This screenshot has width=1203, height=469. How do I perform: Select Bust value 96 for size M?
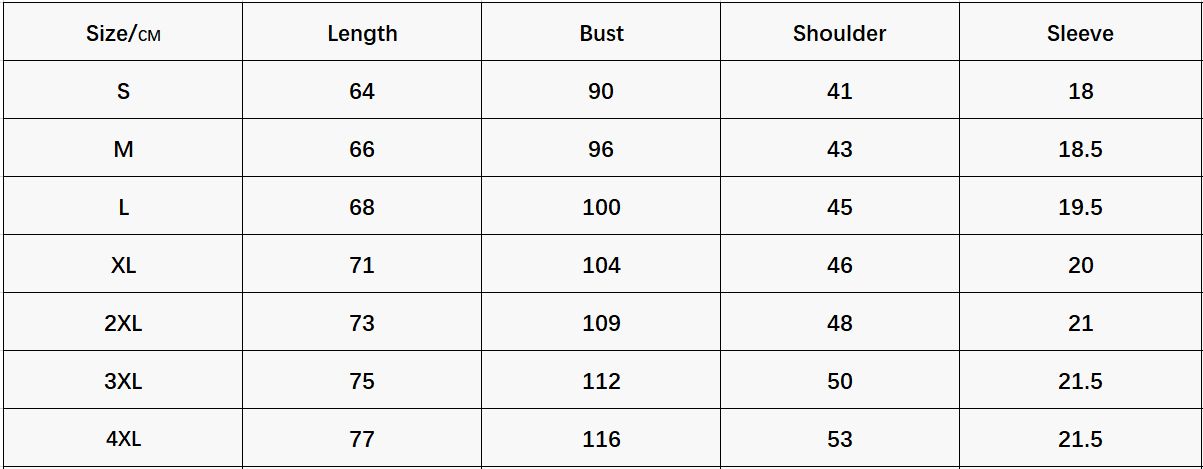[601, 149]
